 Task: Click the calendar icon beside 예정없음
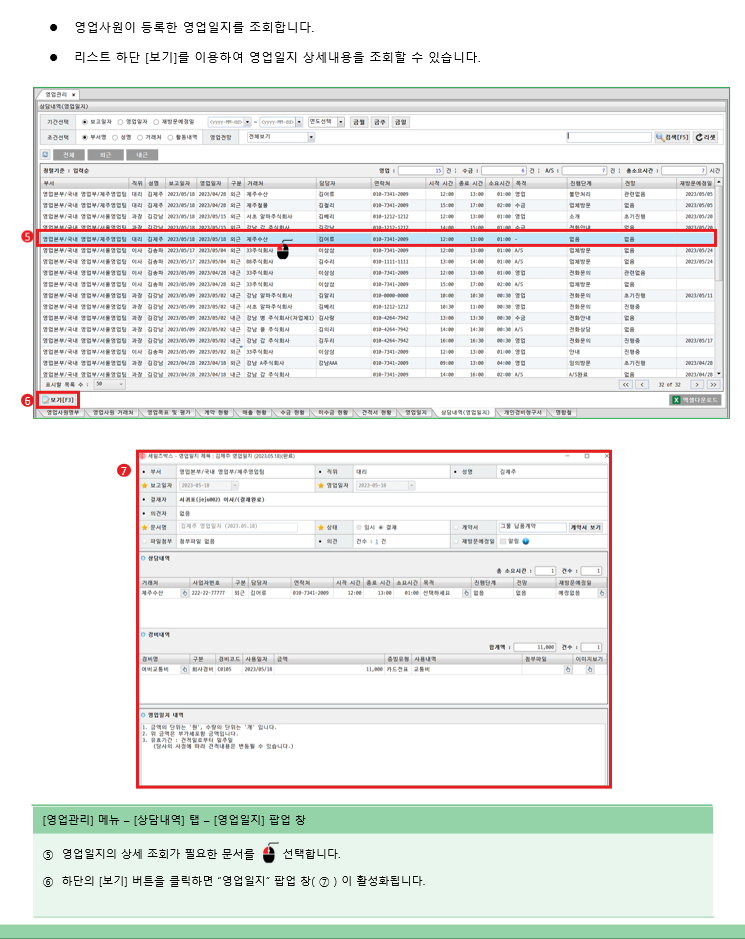(601, 593)
